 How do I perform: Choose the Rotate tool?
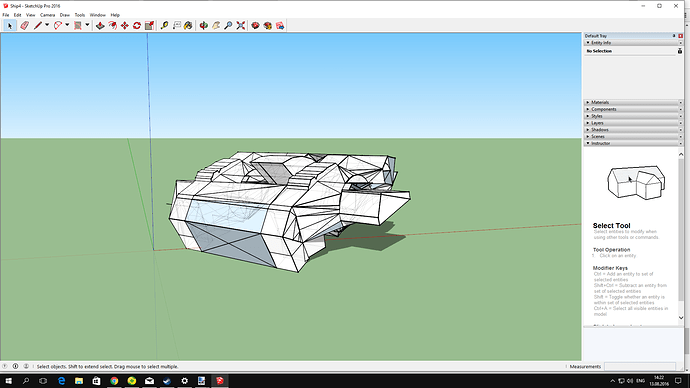pos(137,26)
